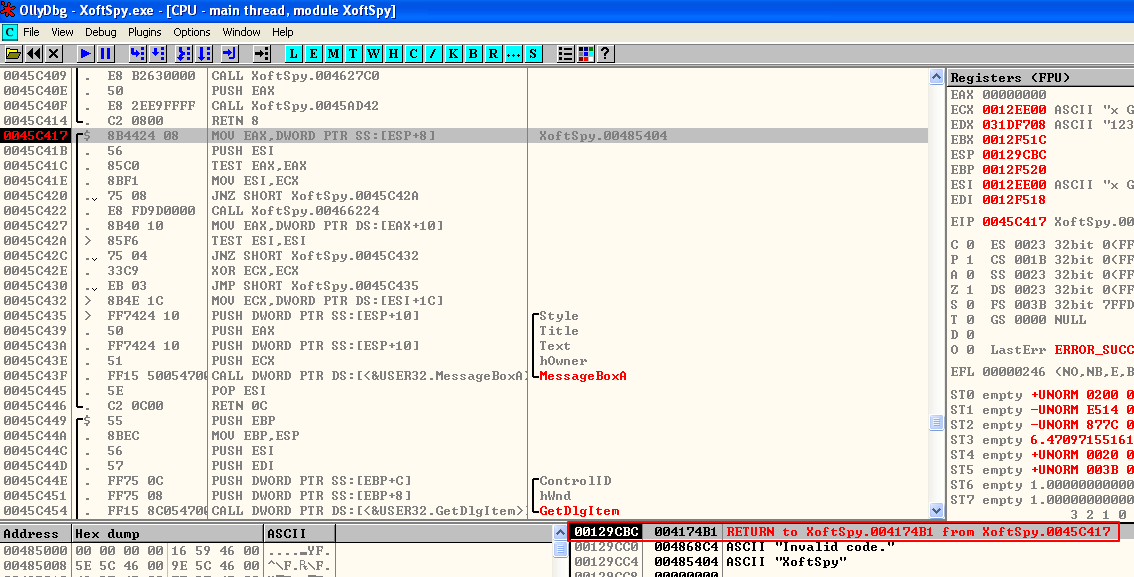
Task: Open Patches window with the slash button
Action: [x=433, y=54]
